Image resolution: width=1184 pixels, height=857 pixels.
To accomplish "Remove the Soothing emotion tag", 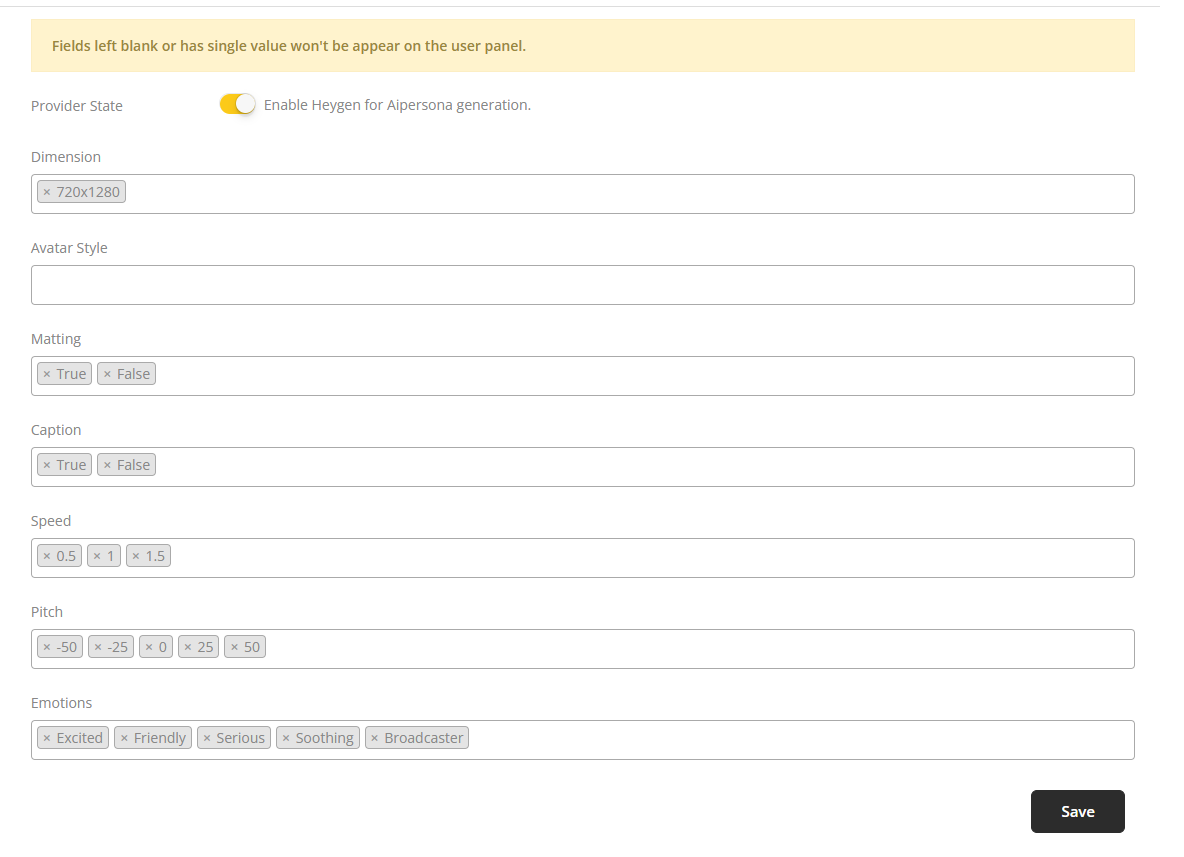I will [285, 738].
